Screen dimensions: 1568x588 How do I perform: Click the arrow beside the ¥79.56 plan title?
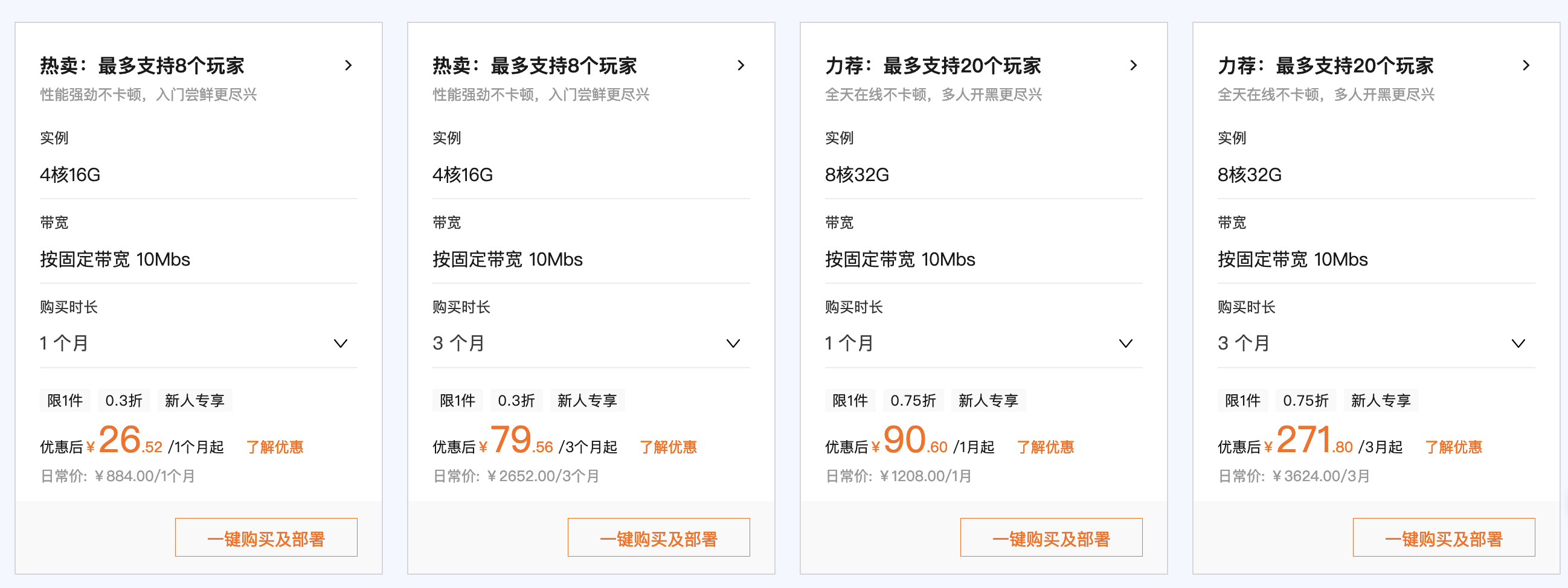coord(741,66)
